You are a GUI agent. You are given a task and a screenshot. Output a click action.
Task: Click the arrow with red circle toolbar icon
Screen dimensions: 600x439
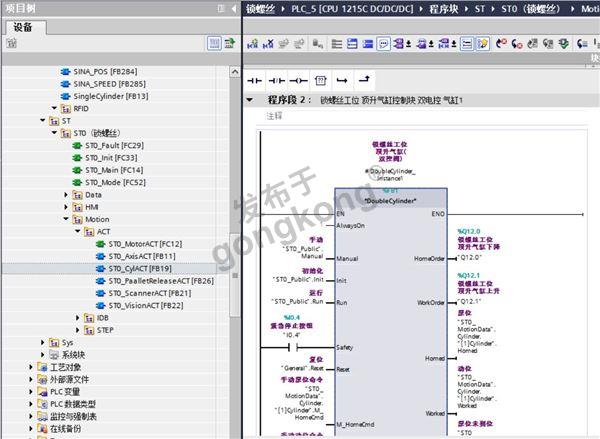501,44
